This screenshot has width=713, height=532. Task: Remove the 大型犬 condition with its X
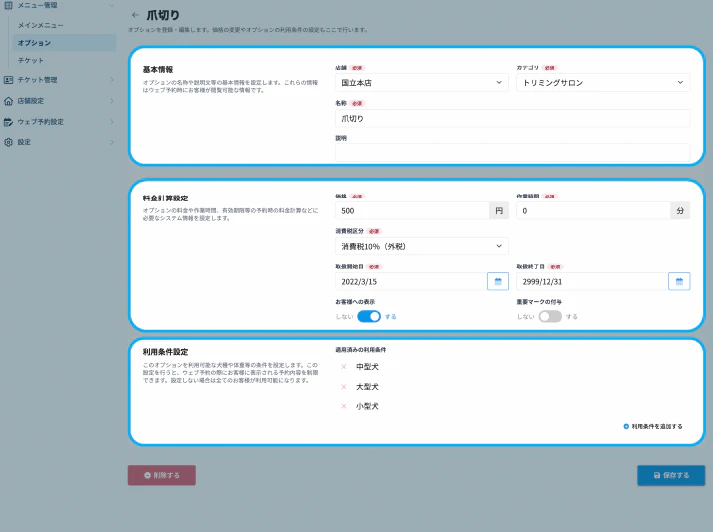coord(344,387)
